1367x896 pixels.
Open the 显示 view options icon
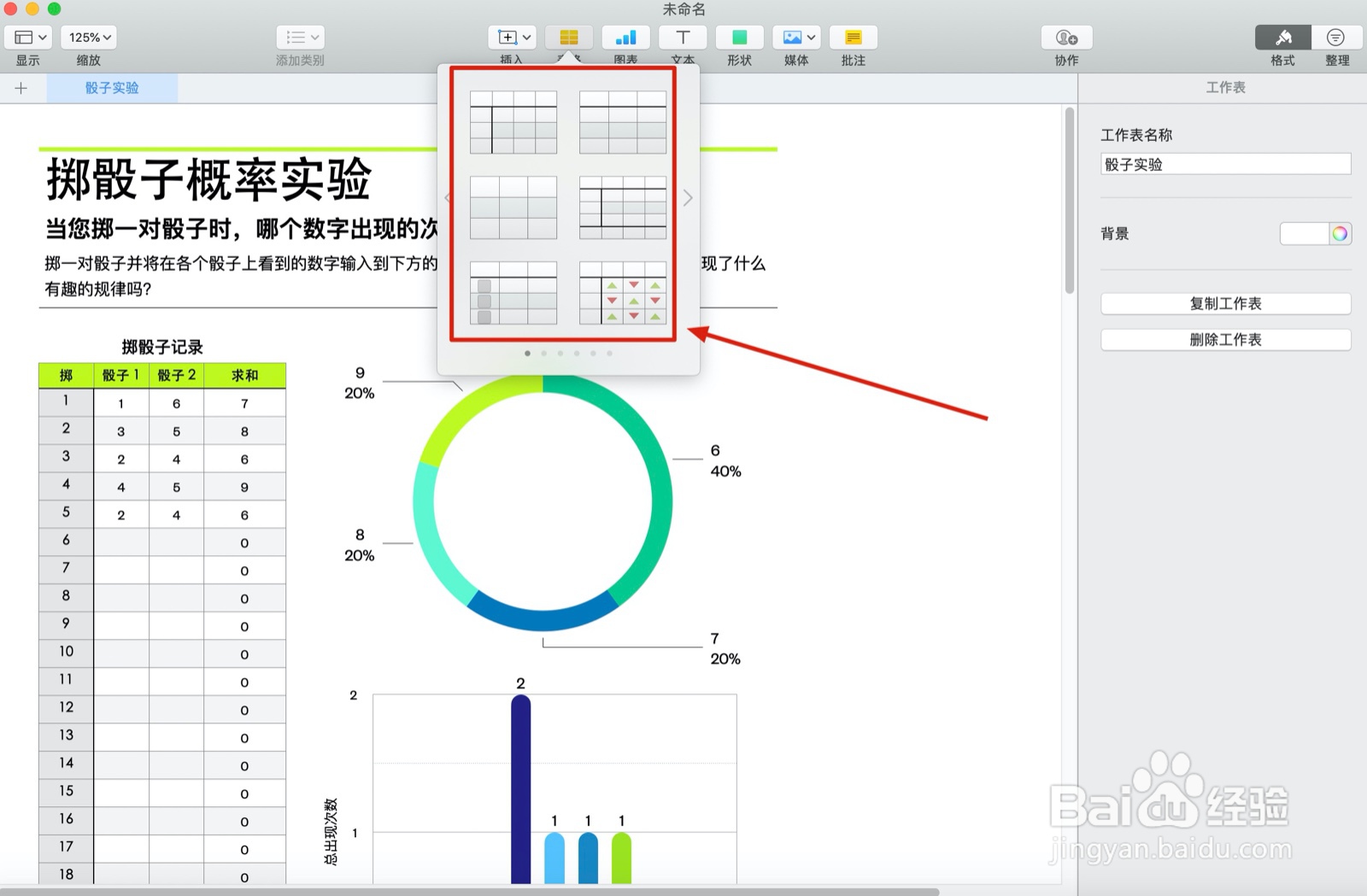click(x=28, y=37)
